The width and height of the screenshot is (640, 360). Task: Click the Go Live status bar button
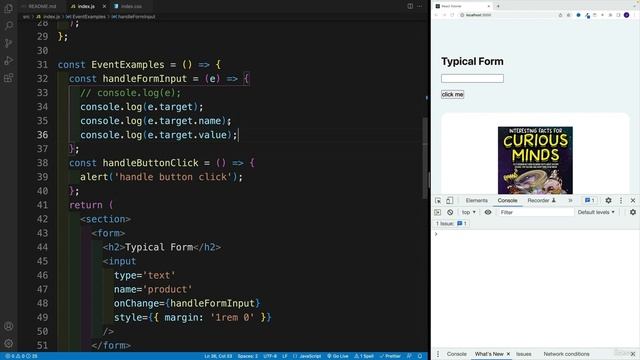click(338, 356)
